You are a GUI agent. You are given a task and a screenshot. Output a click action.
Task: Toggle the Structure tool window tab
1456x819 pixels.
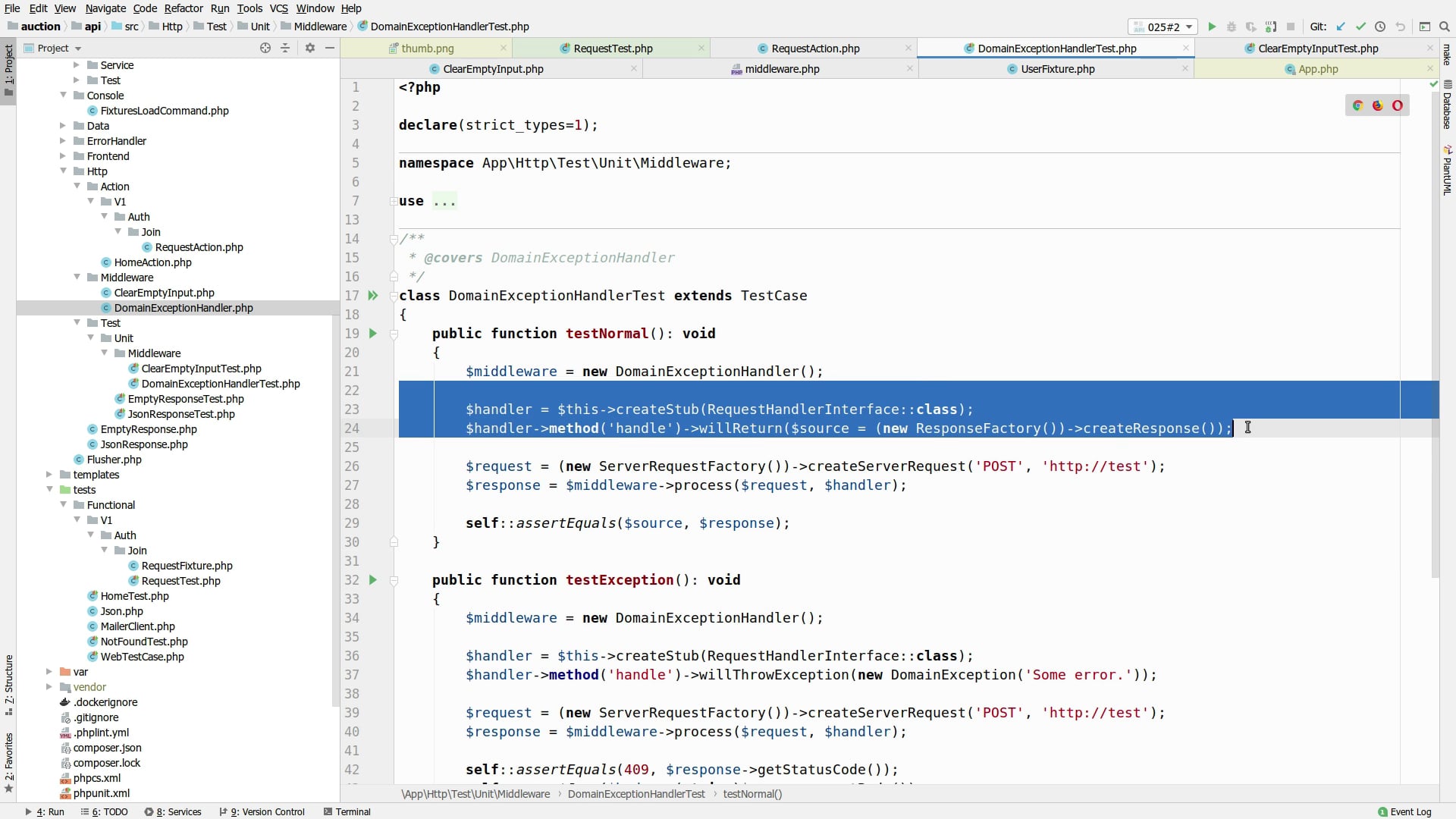coord(8,680)
